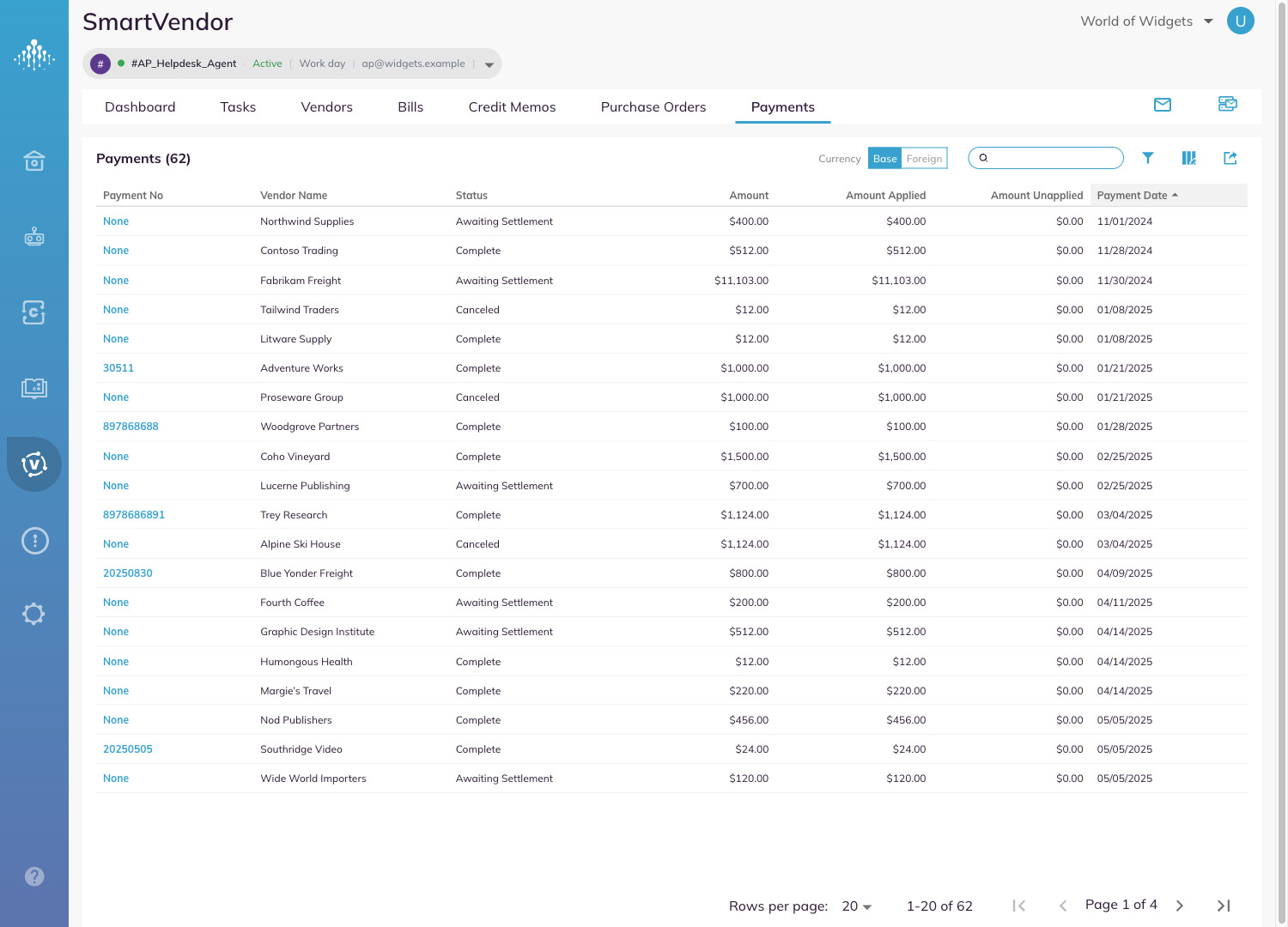Open the settings gear icon in sidebar
Image resolution: width=1288 pixels, height=927 pixels.
point(34,614)
